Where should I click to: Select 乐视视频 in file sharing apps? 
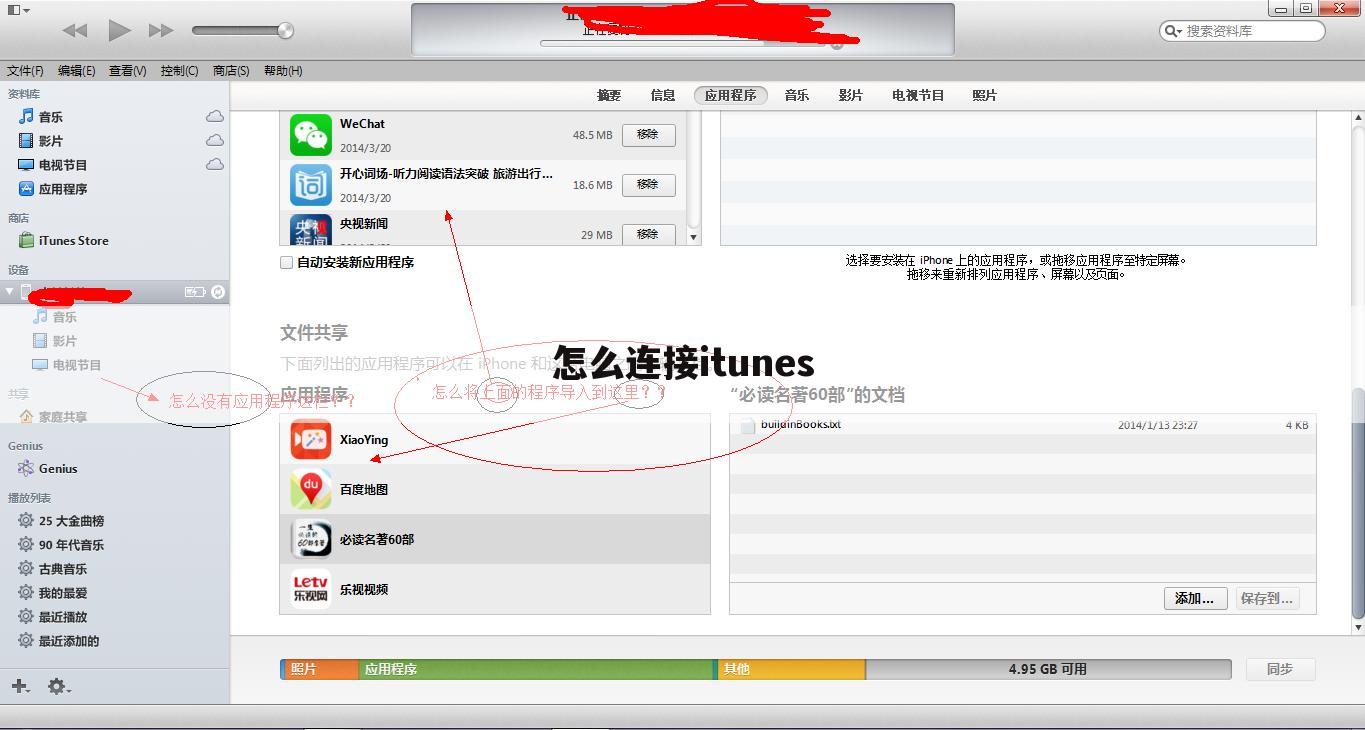[x=495, y=589]
